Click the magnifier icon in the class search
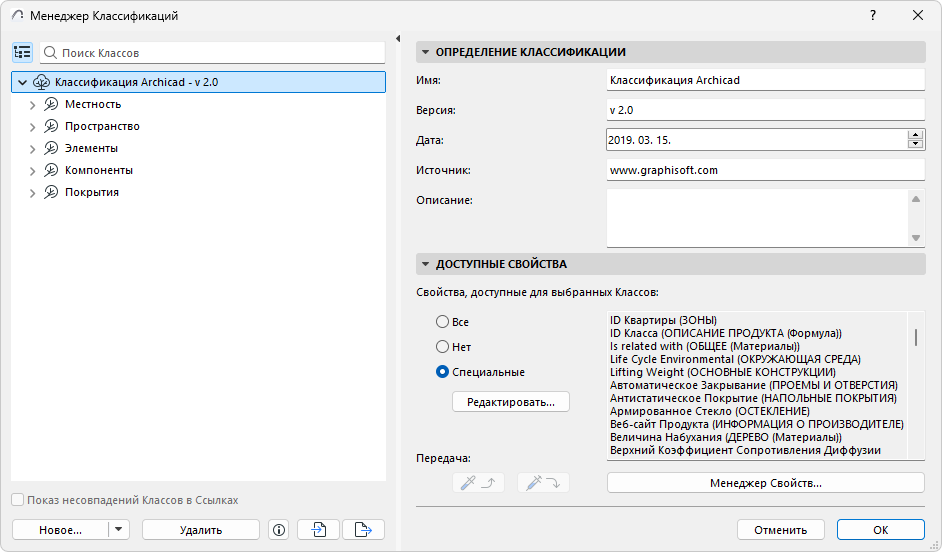The height and width of the screenshot is (552, 942). (x=50, y=53)
